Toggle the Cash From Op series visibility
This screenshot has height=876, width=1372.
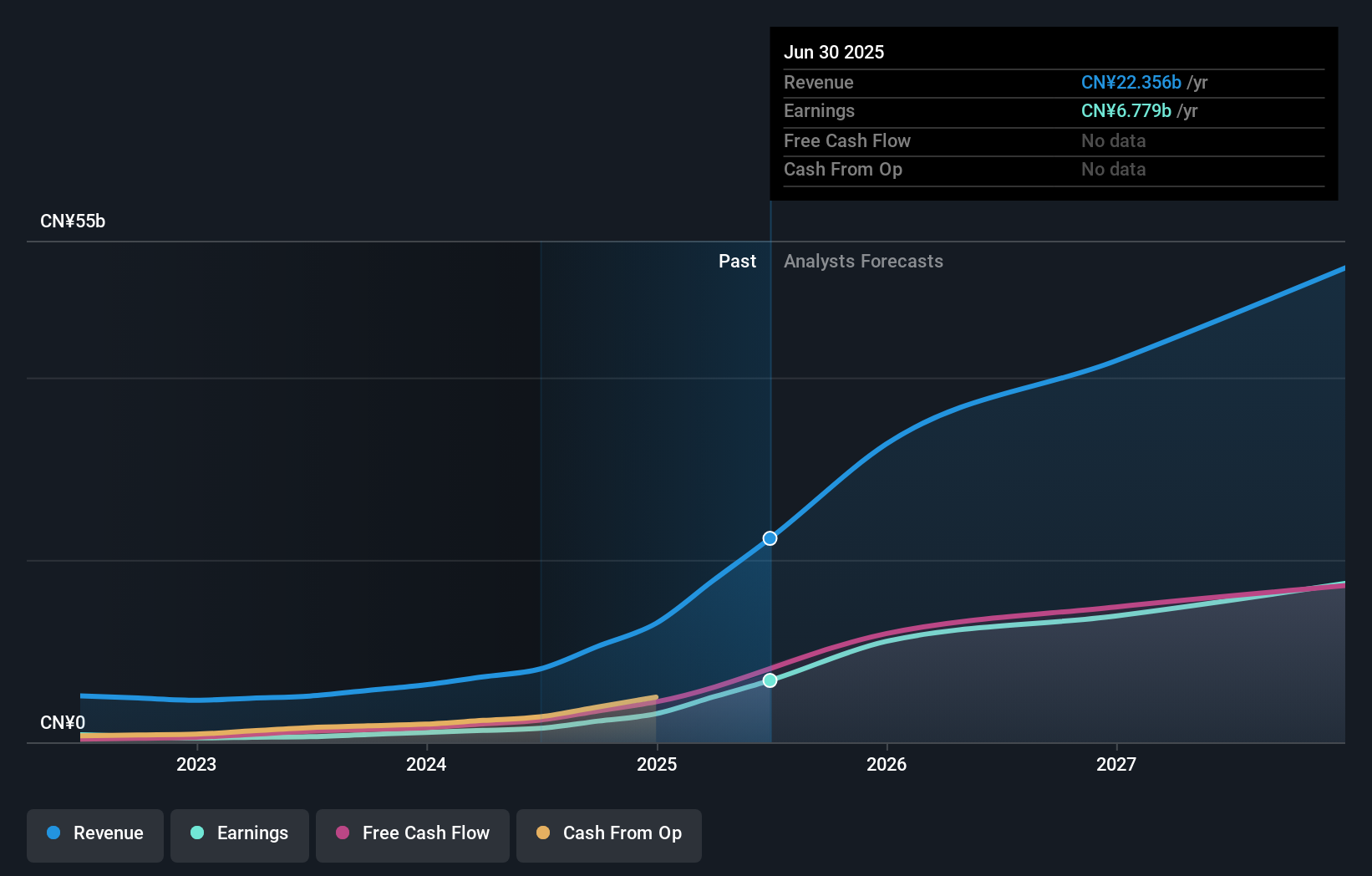click(608, 833)
